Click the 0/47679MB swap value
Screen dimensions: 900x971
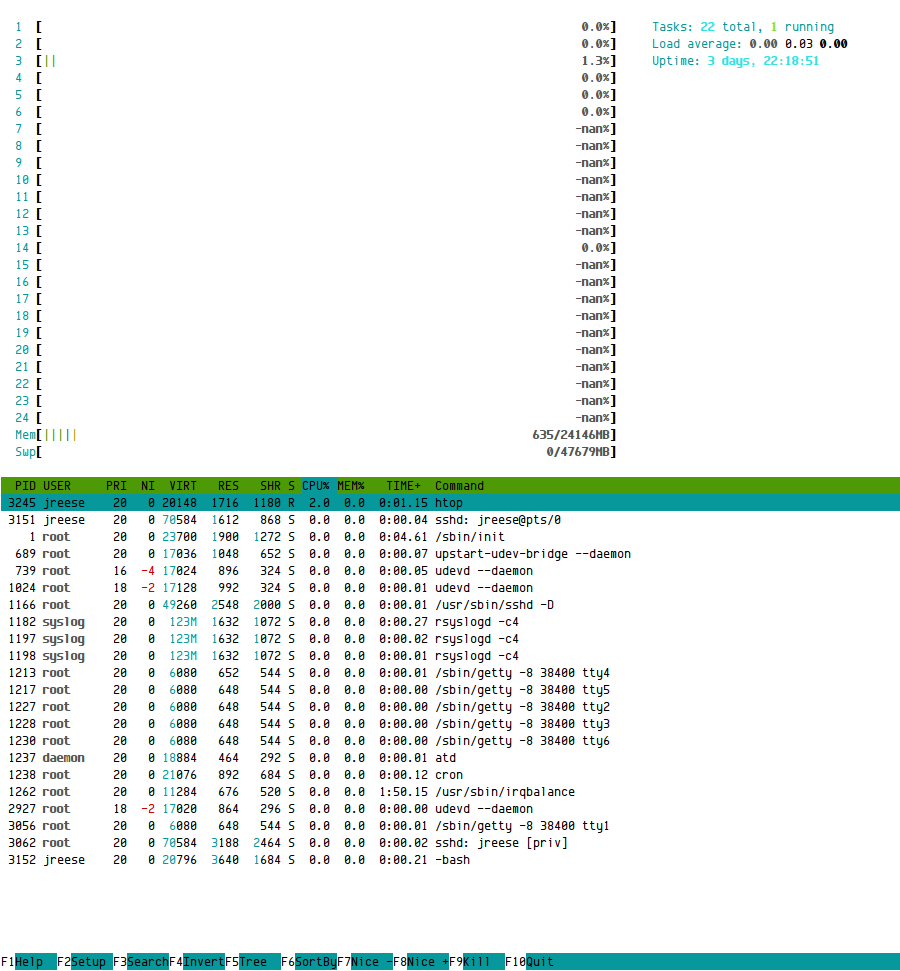click(578, 452)
